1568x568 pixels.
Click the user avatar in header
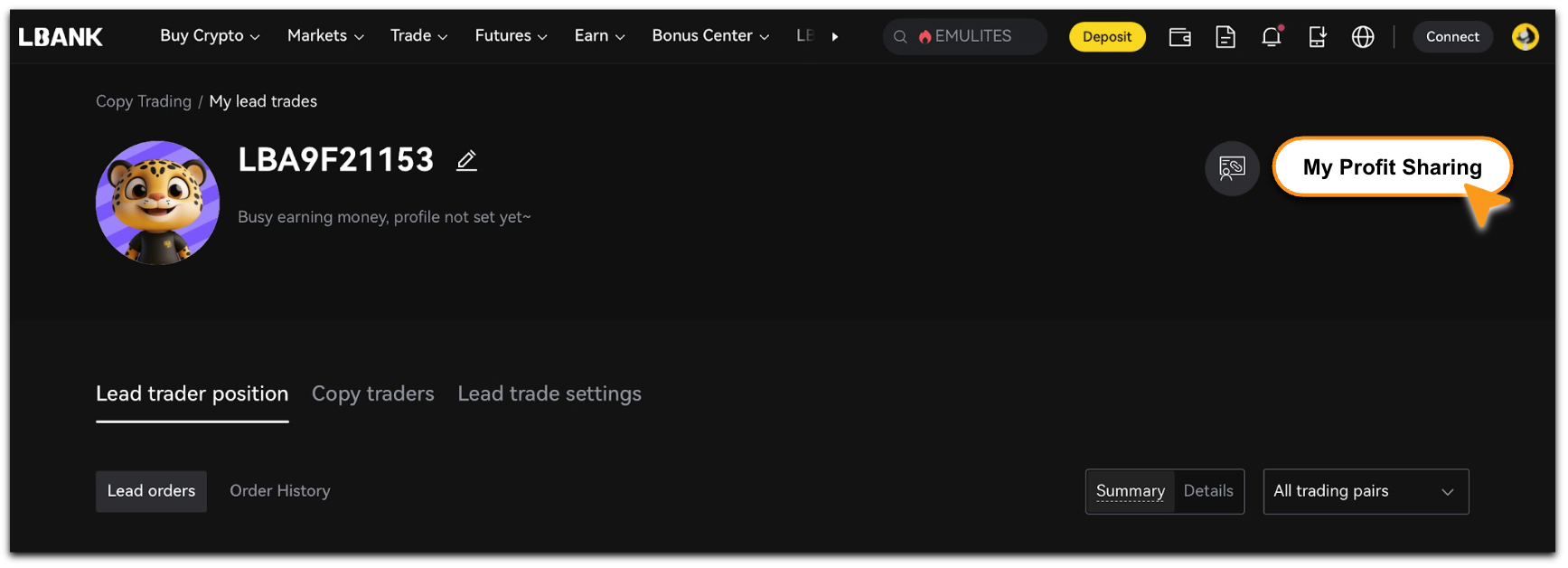point(1525,36)
